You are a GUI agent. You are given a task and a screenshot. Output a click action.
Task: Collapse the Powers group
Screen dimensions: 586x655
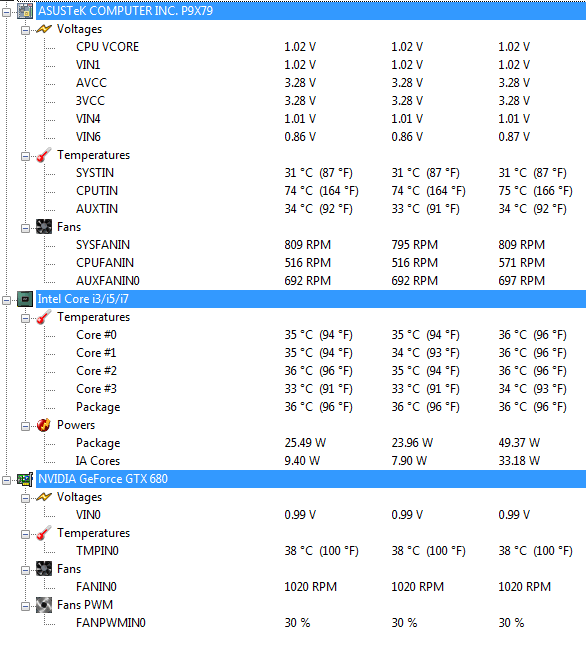point(25,427)
